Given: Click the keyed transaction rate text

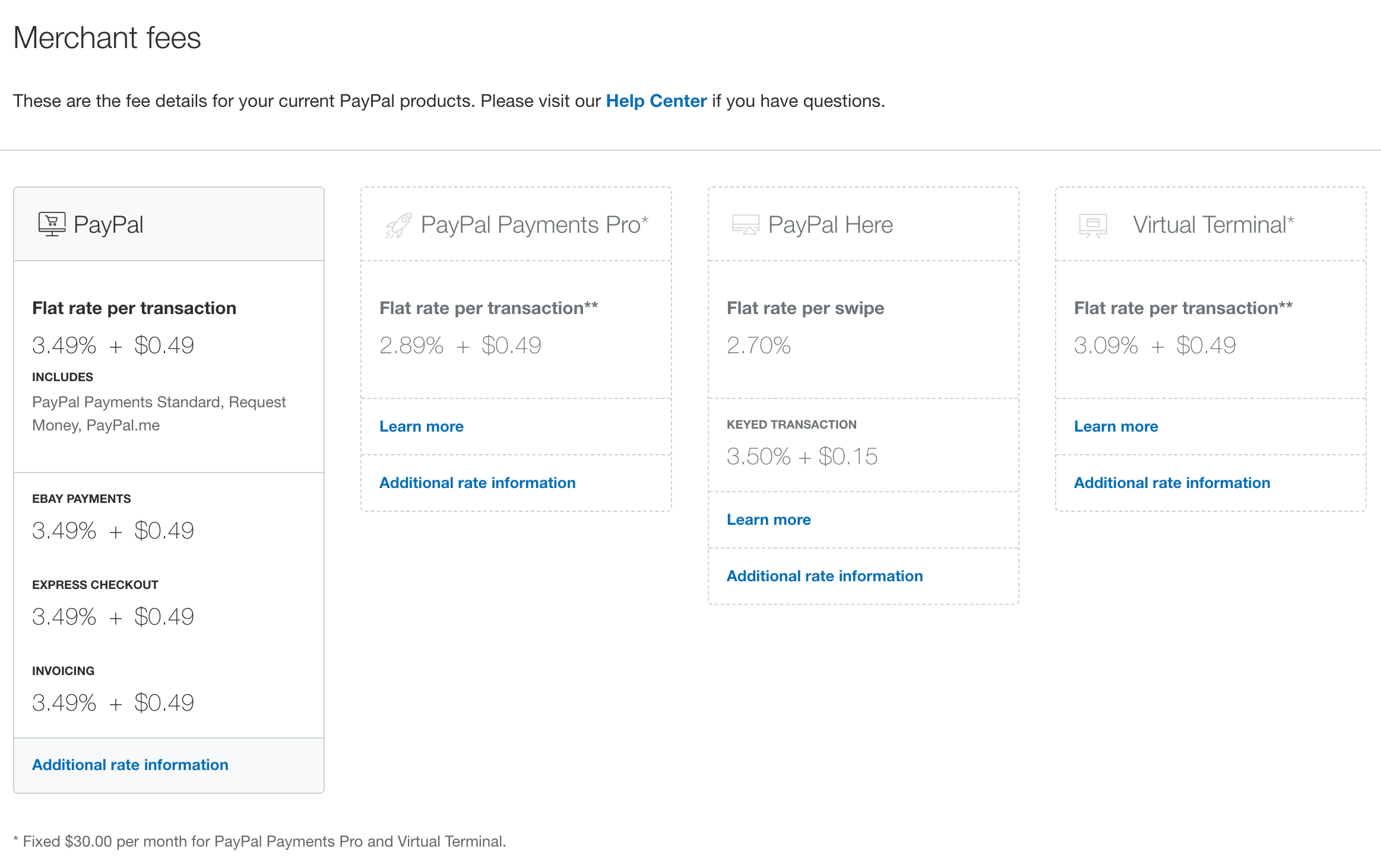Looking at the screenshot, I should click(x=802, y=456).
